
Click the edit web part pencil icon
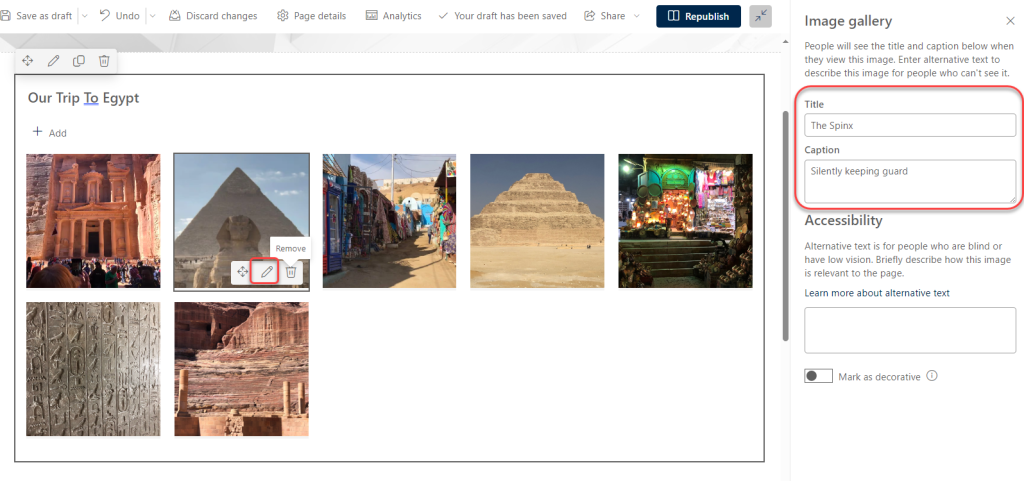coord(53,61)
